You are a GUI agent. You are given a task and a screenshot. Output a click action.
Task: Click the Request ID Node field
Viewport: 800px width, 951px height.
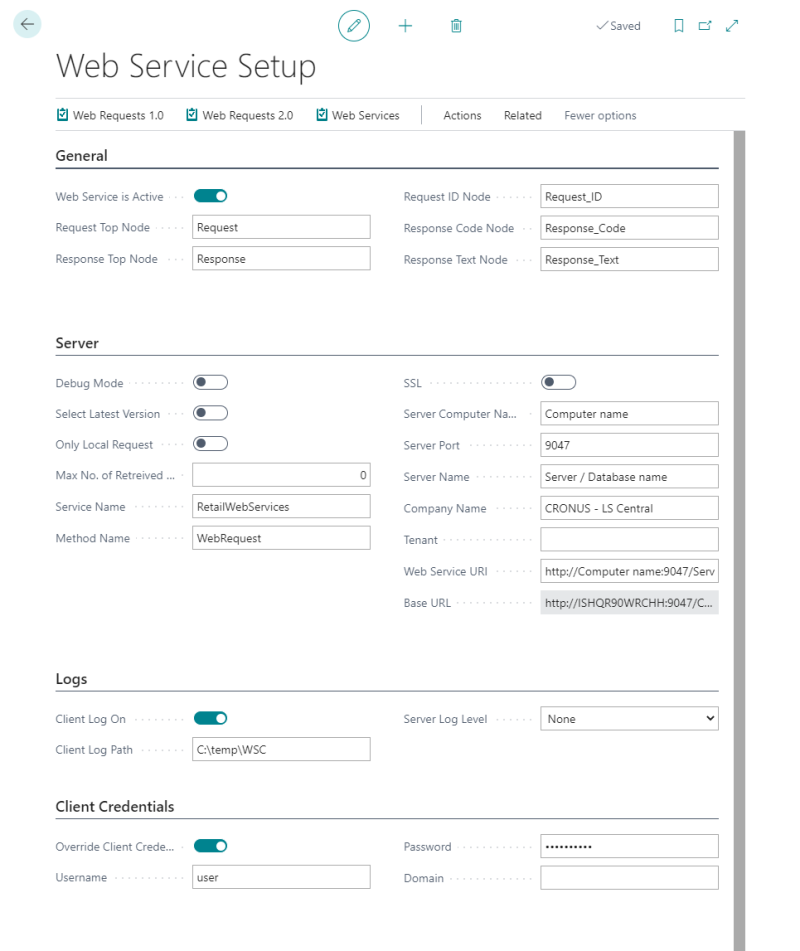[x=630, y=196]
